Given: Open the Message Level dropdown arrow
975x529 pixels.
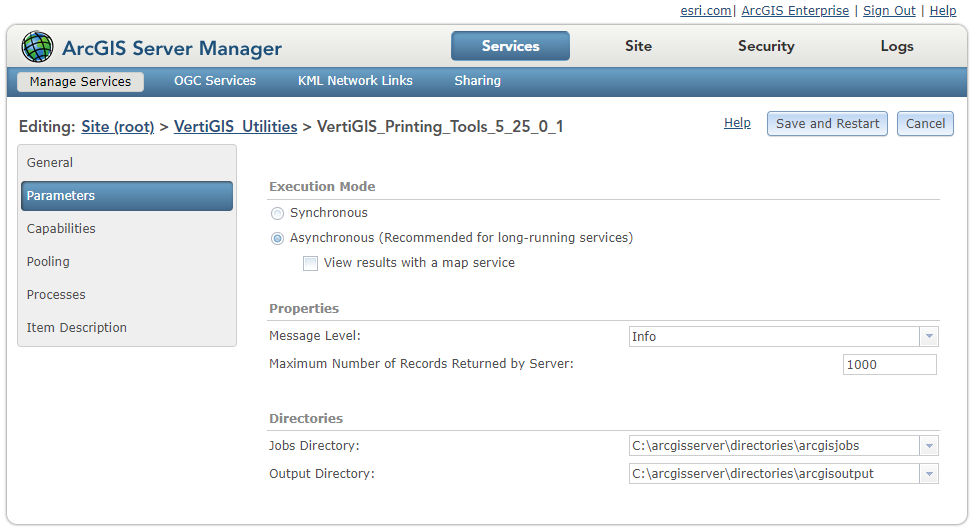Looking at the screenshot, I should coord(929,336).
